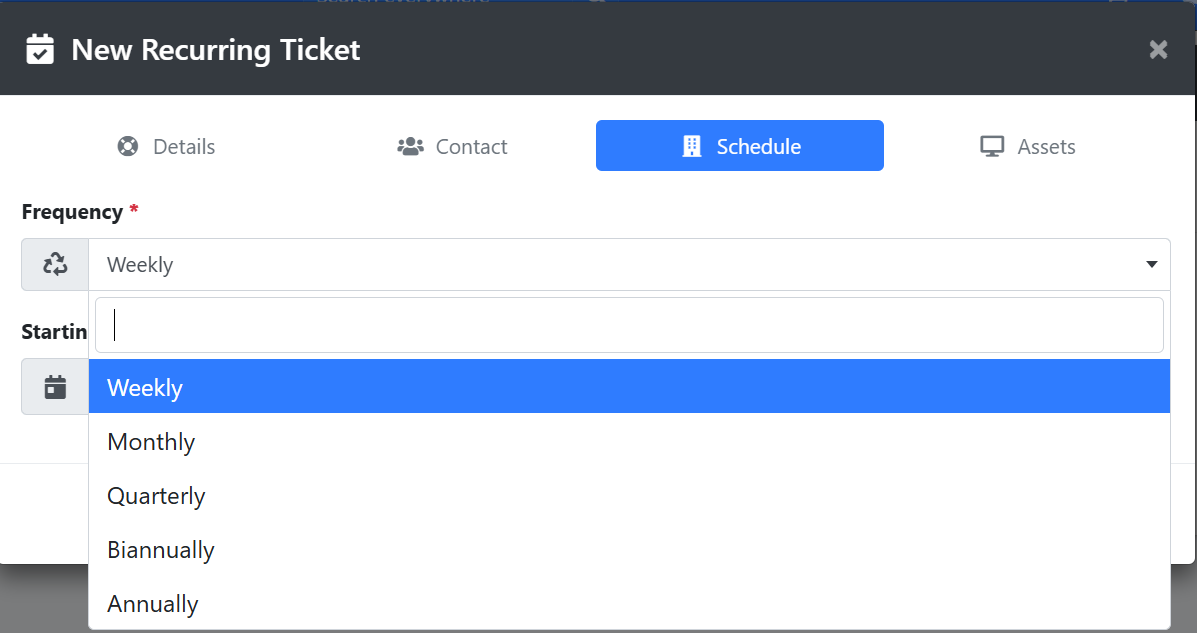
Task: Click the people icon beside Contact
Action: 410,147
